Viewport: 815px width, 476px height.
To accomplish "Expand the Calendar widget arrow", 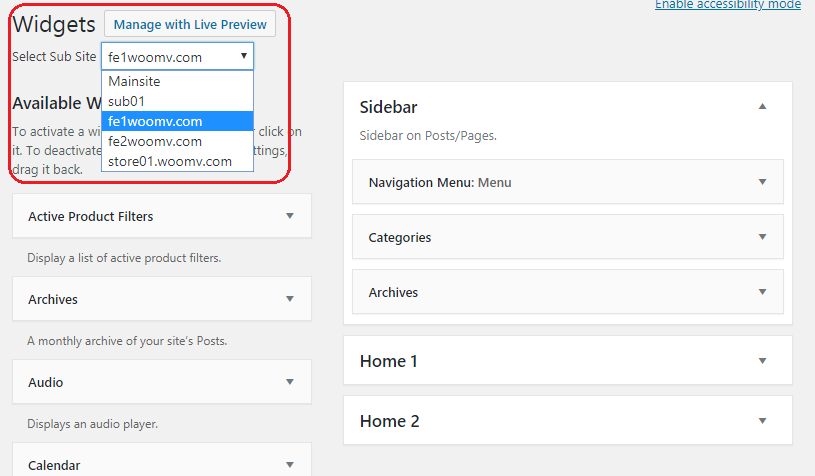I will 290,465.
